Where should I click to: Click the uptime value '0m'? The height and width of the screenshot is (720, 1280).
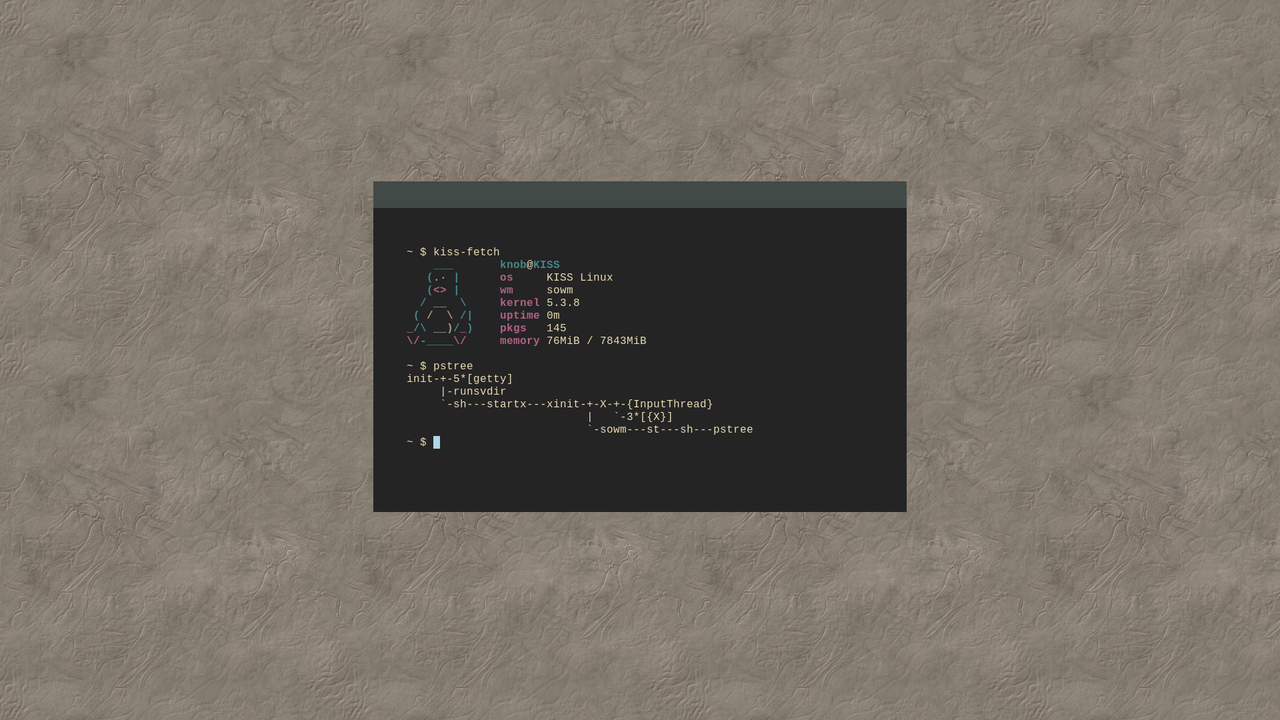[x=553, y=316]
